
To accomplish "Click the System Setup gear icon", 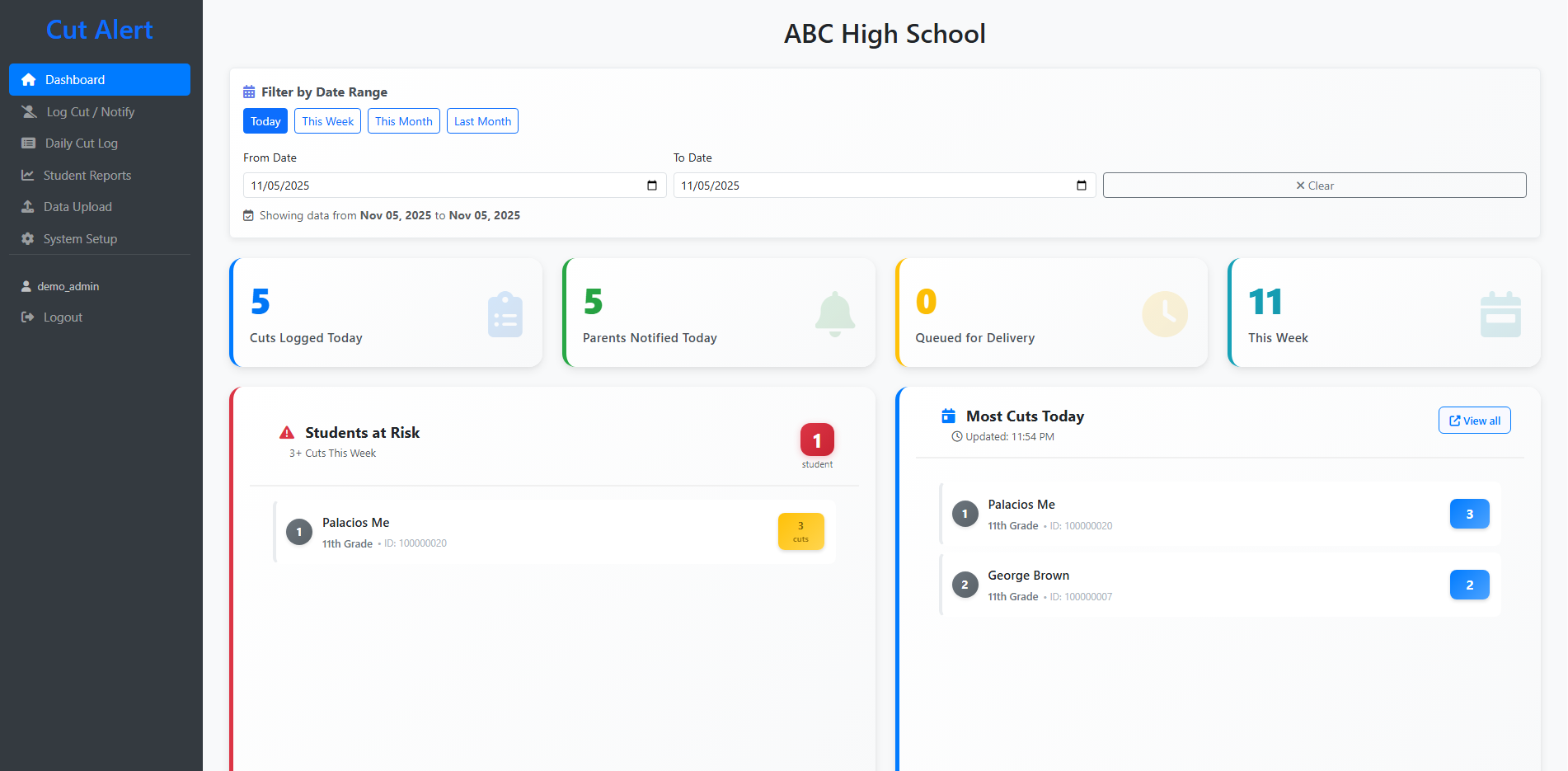I will (x=27, y=238).
